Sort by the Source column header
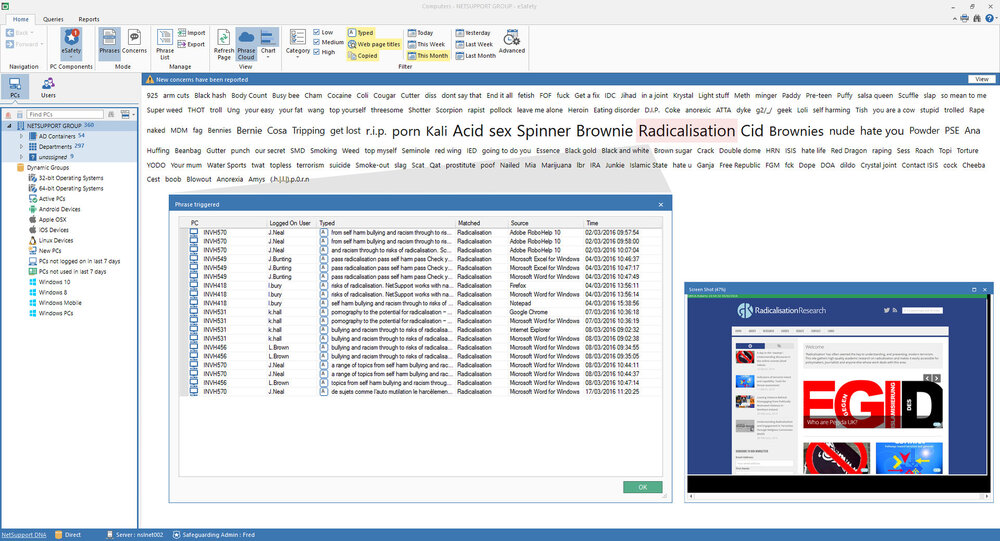Image resolution: width=1000 pixels, height=541 pixels. 545,223
